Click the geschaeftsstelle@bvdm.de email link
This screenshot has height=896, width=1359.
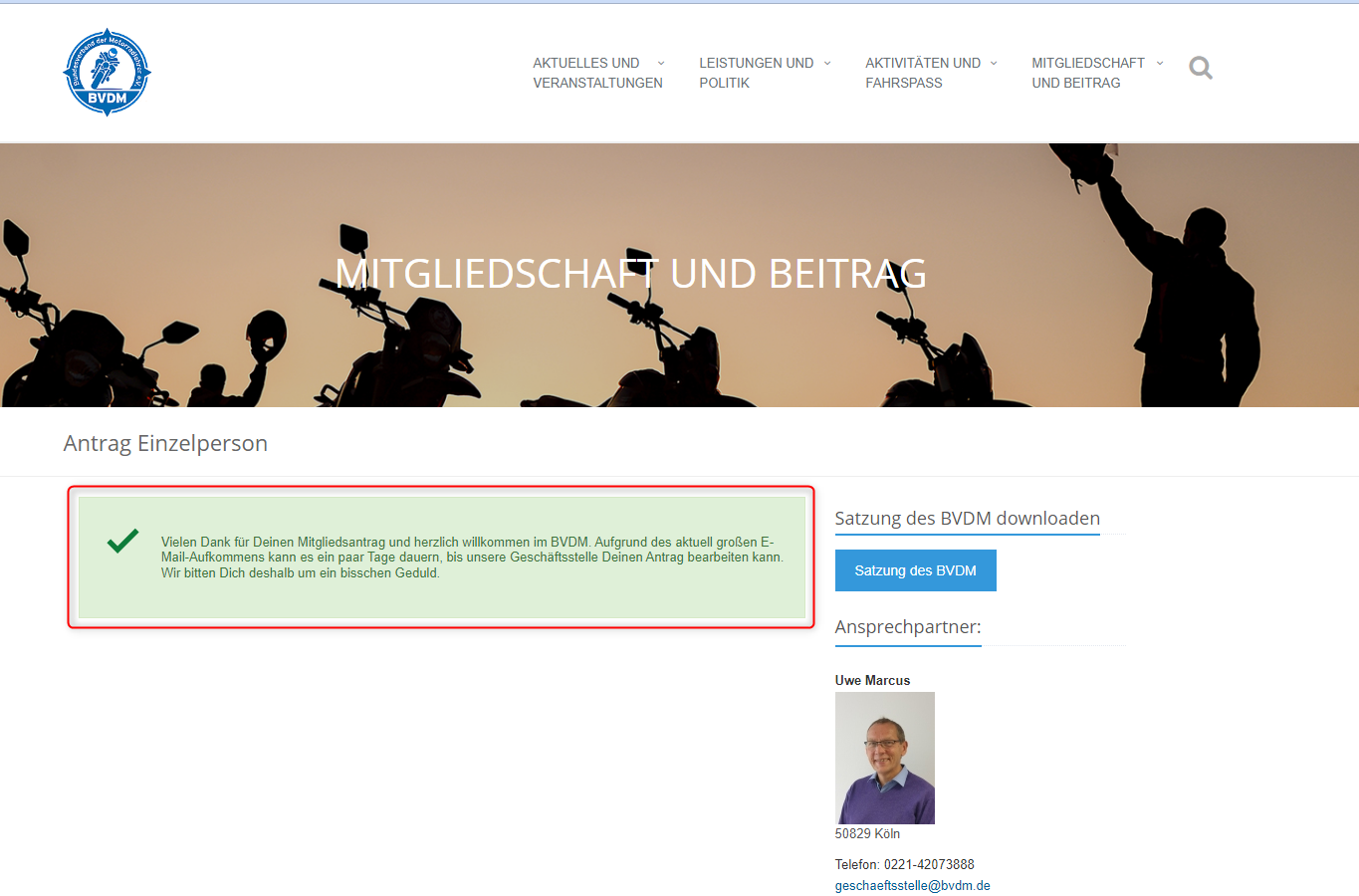point(912,885)
